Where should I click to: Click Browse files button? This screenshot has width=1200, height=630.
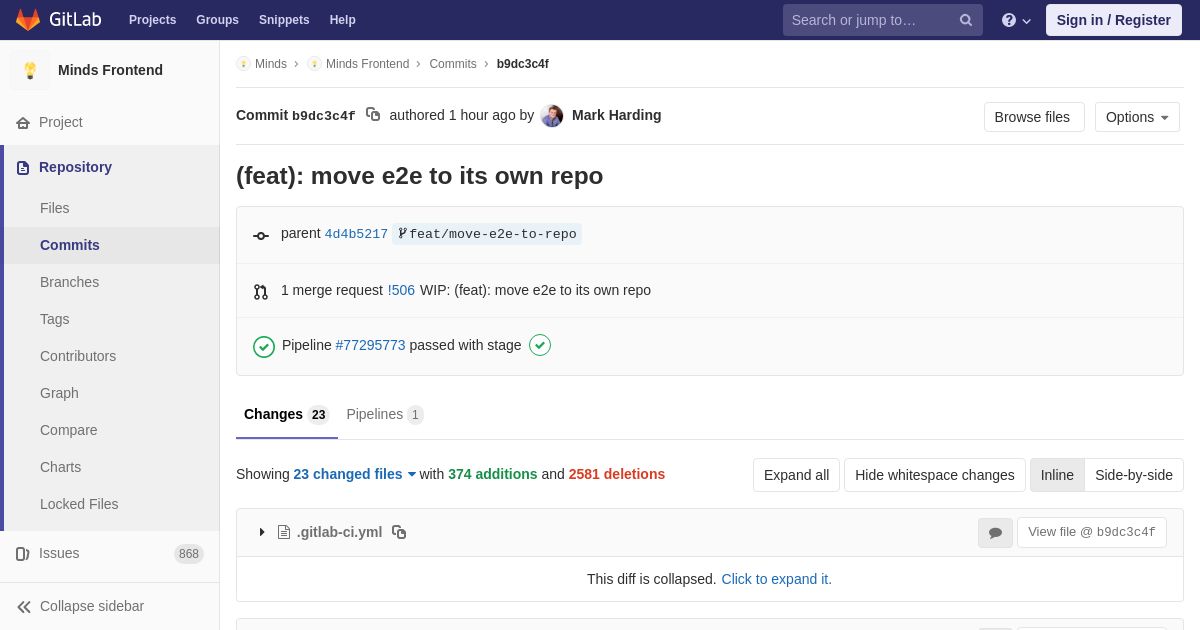point(1034,117)
